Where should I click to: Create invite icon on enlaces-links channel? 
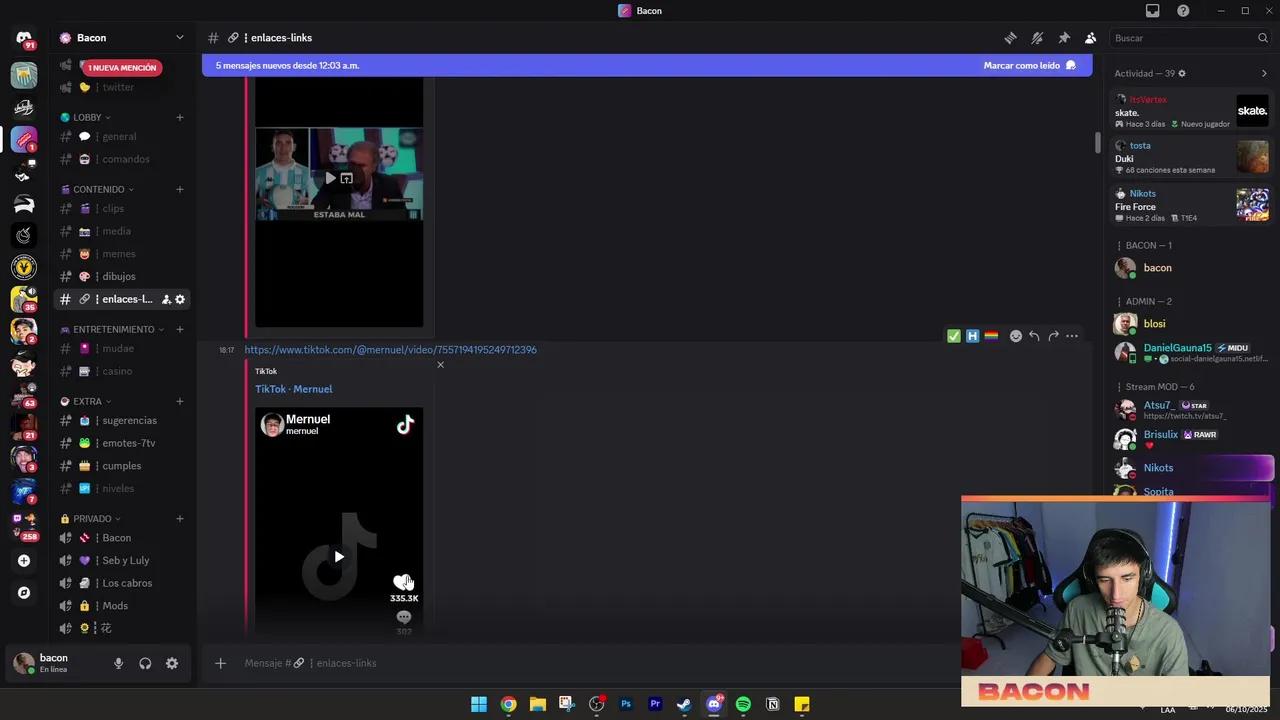(166, 299)
